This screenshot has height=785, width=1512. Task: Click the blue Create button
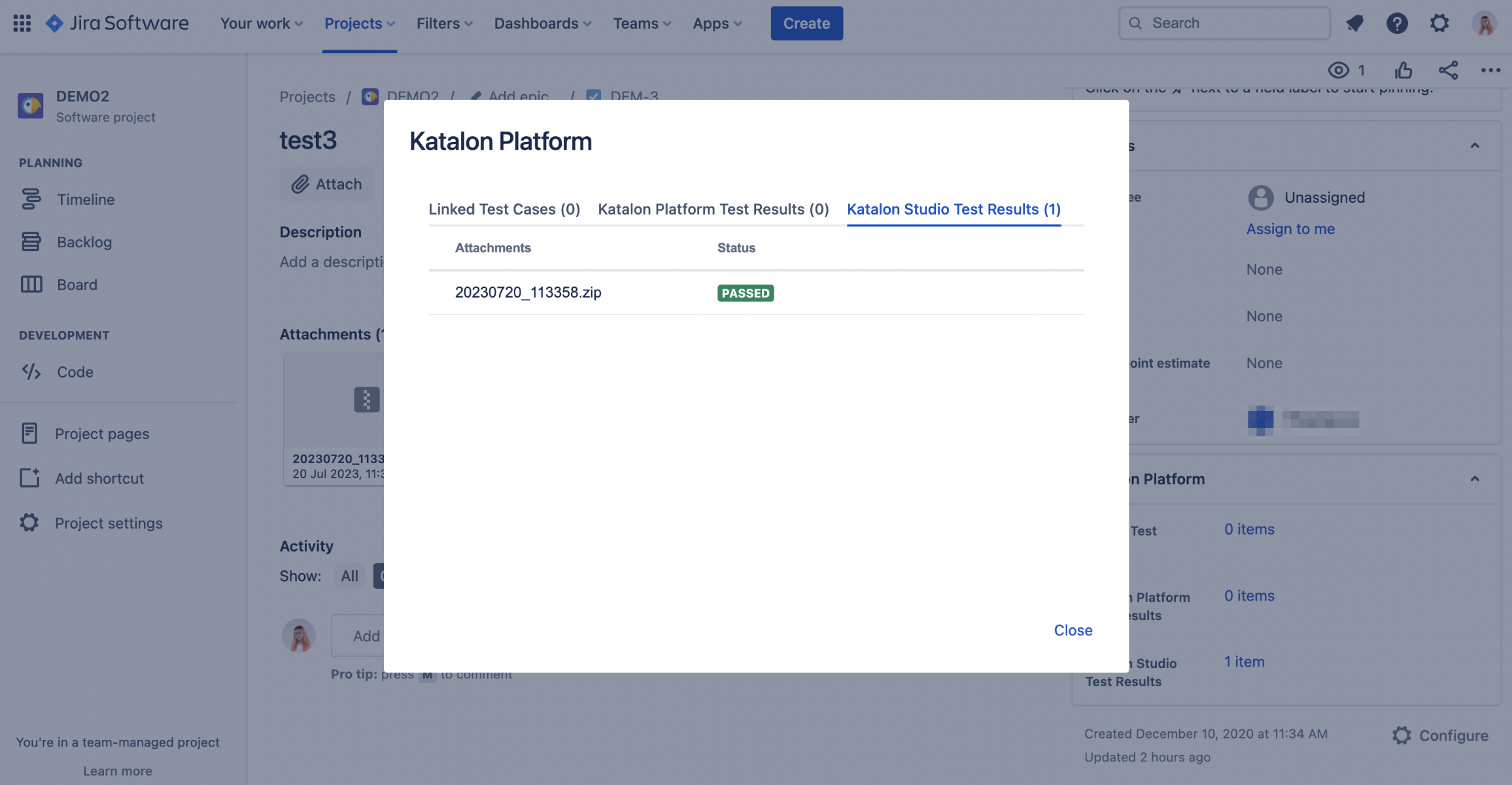click(x=806, y=24)
